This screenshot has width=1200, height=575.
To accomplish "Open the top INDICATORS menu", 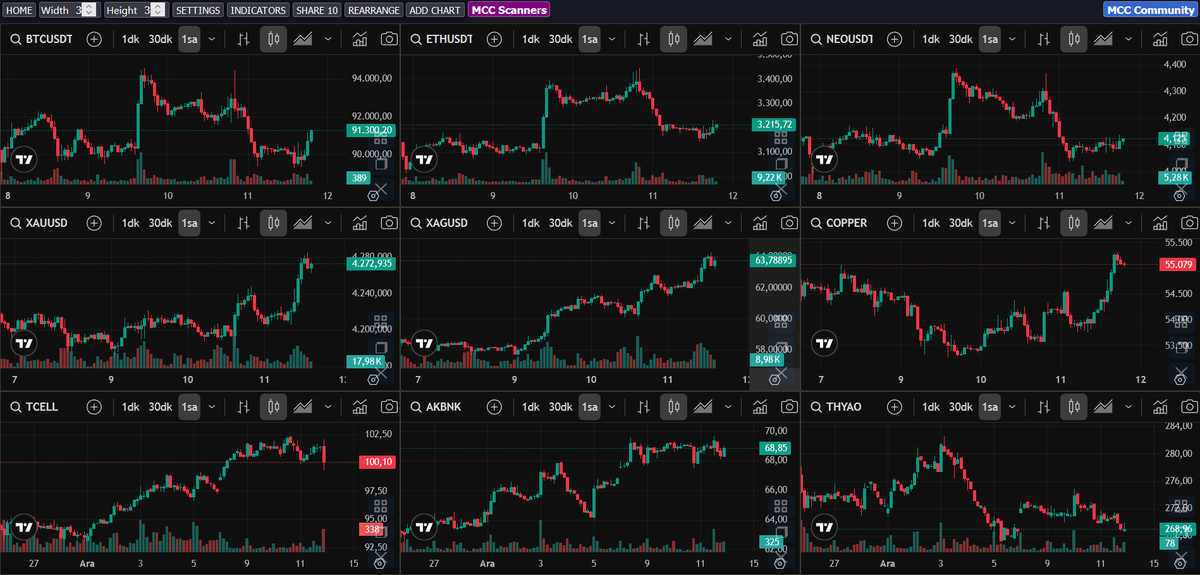I will 258,10.
